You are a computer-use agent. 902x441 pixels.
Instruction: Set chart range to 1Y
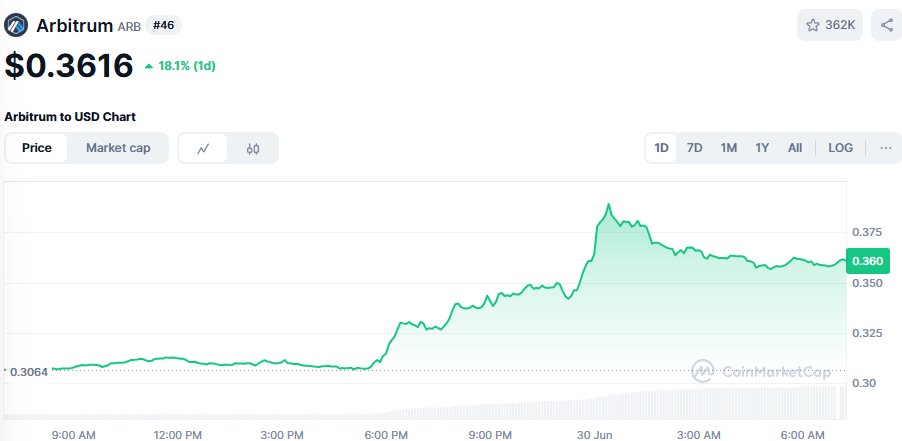tap(762, 148)
